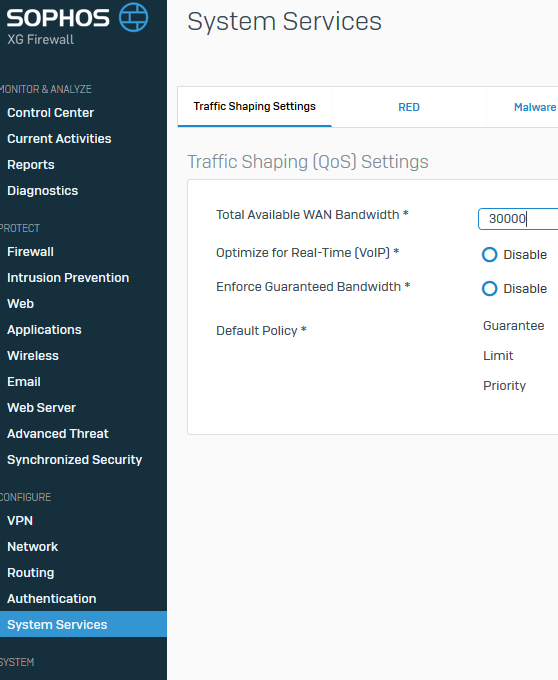Go to Current Activities
Image resolution: width=558 pixels, height=680 pixels.
pyautogui.click(x=59, y=139)
